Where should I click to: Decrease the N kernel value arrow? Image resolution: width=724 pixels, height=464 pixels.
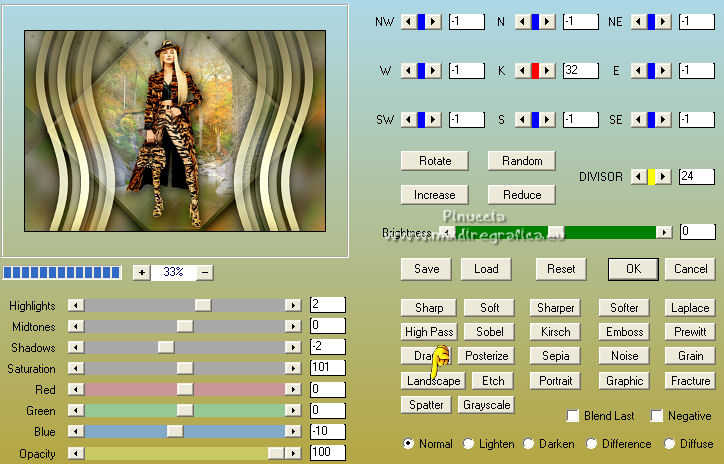[x=523, y=21]
